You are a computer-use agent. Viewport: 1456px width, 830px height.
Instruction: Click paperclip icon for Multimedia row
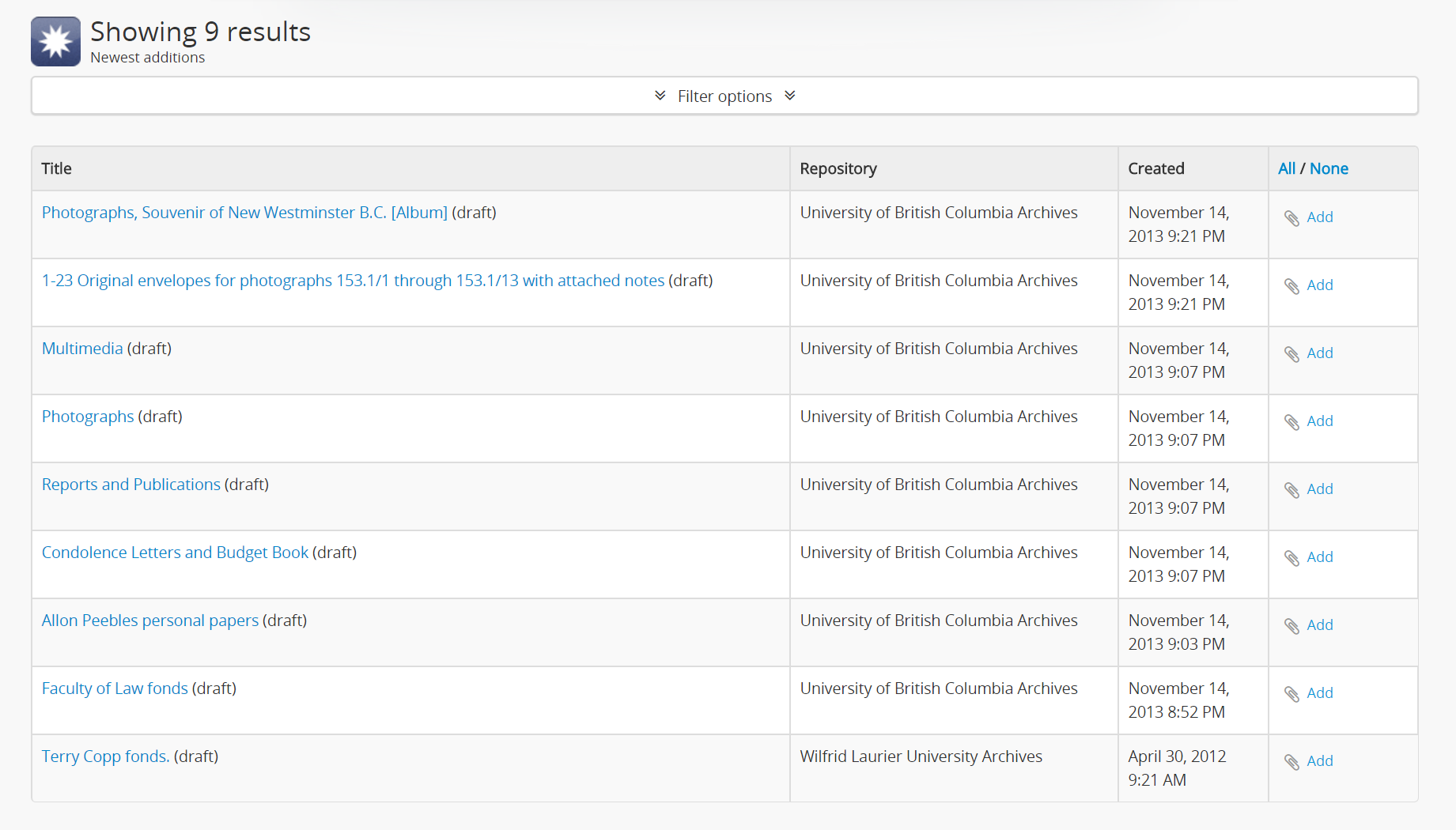pos(1291,354)
